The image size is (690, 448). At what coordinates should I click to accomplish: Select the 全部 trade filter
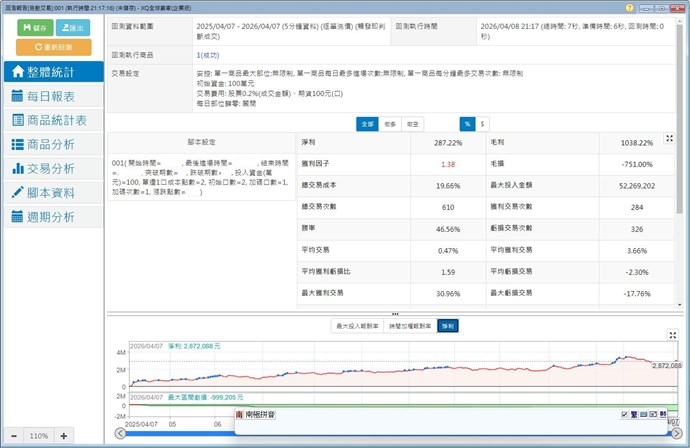click(x=367, y=124)
